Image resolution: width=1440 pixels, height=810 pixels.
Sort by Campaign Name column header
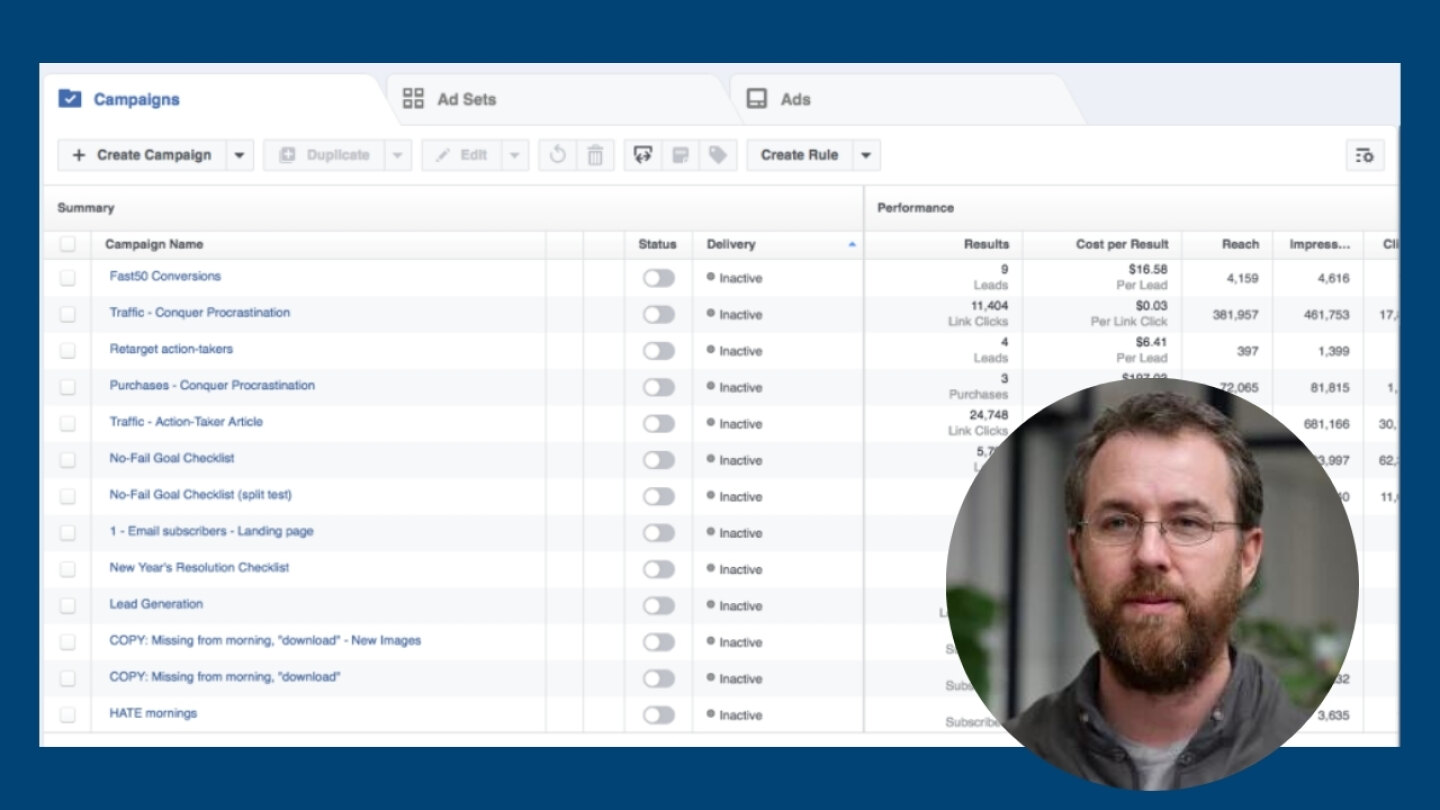pyautogui.click(x=154, y=244)
